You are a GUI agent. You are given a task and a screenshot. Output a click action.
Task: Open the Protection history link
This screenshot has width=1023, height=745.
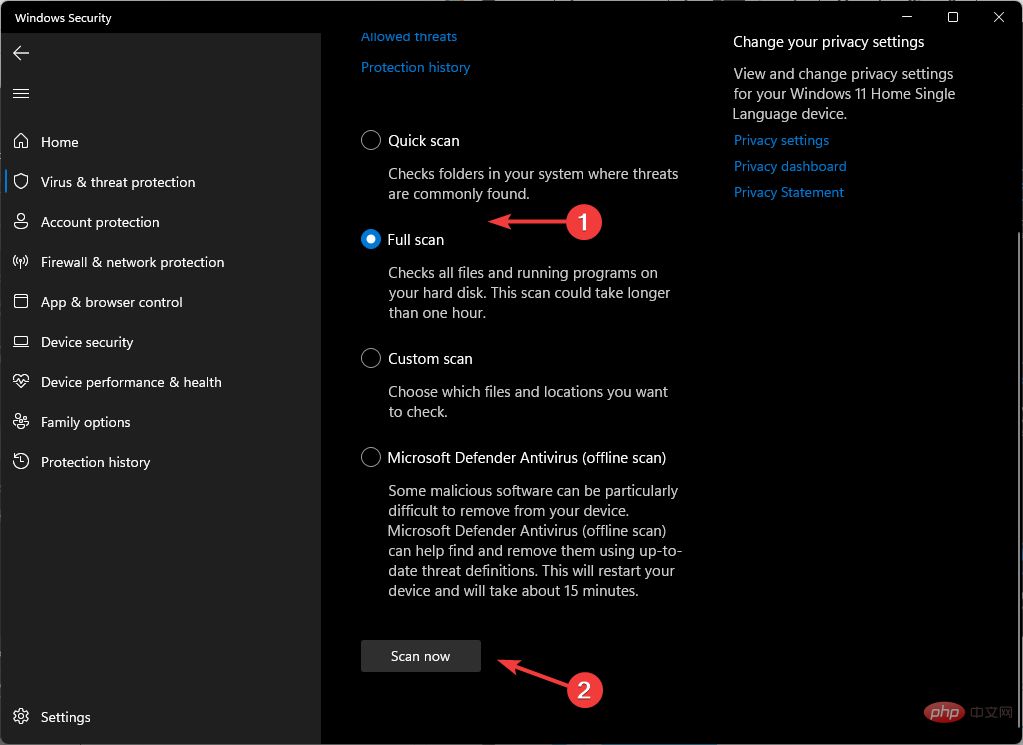click(415, 68)
